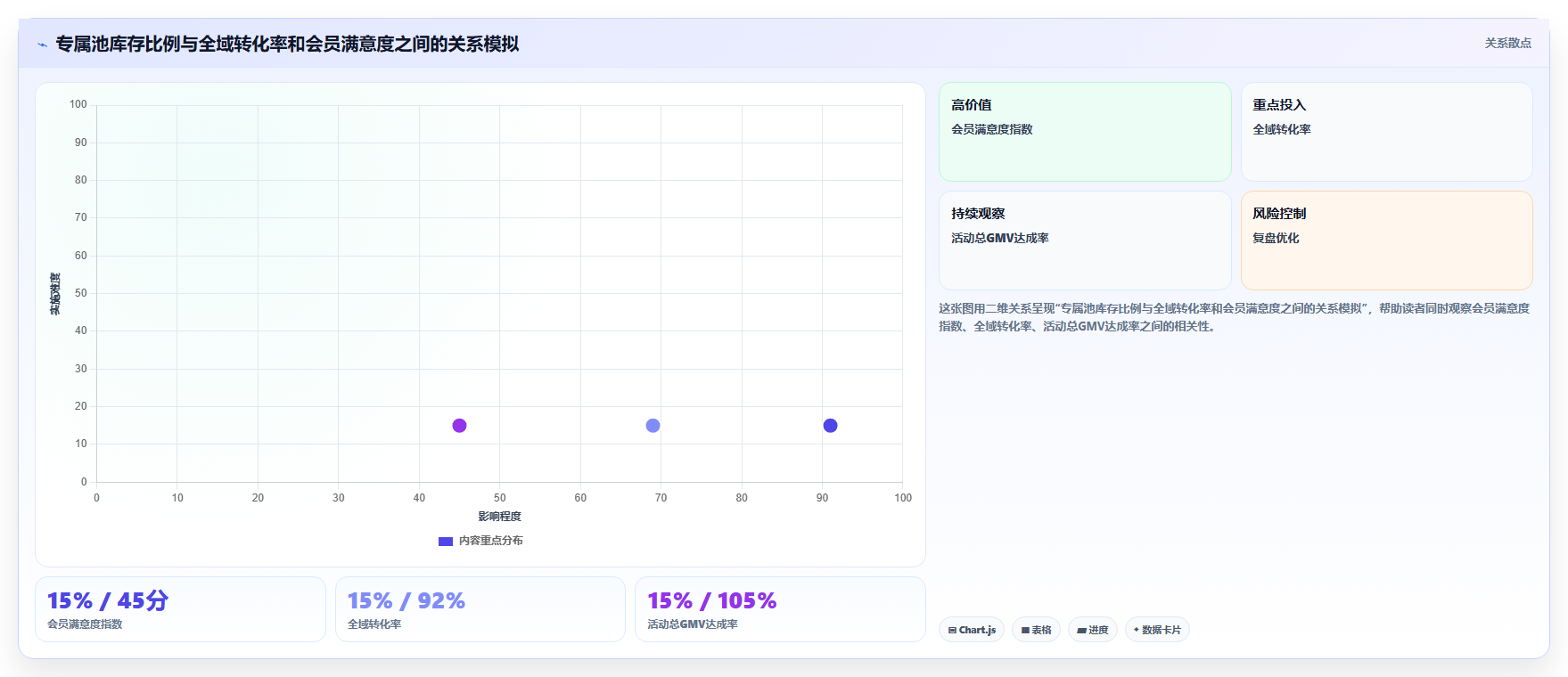Viewport: 1568px width, 677px height.
Task: Click the 全域转化率 label under 15% / 92%
Action: tap(374, 624)
